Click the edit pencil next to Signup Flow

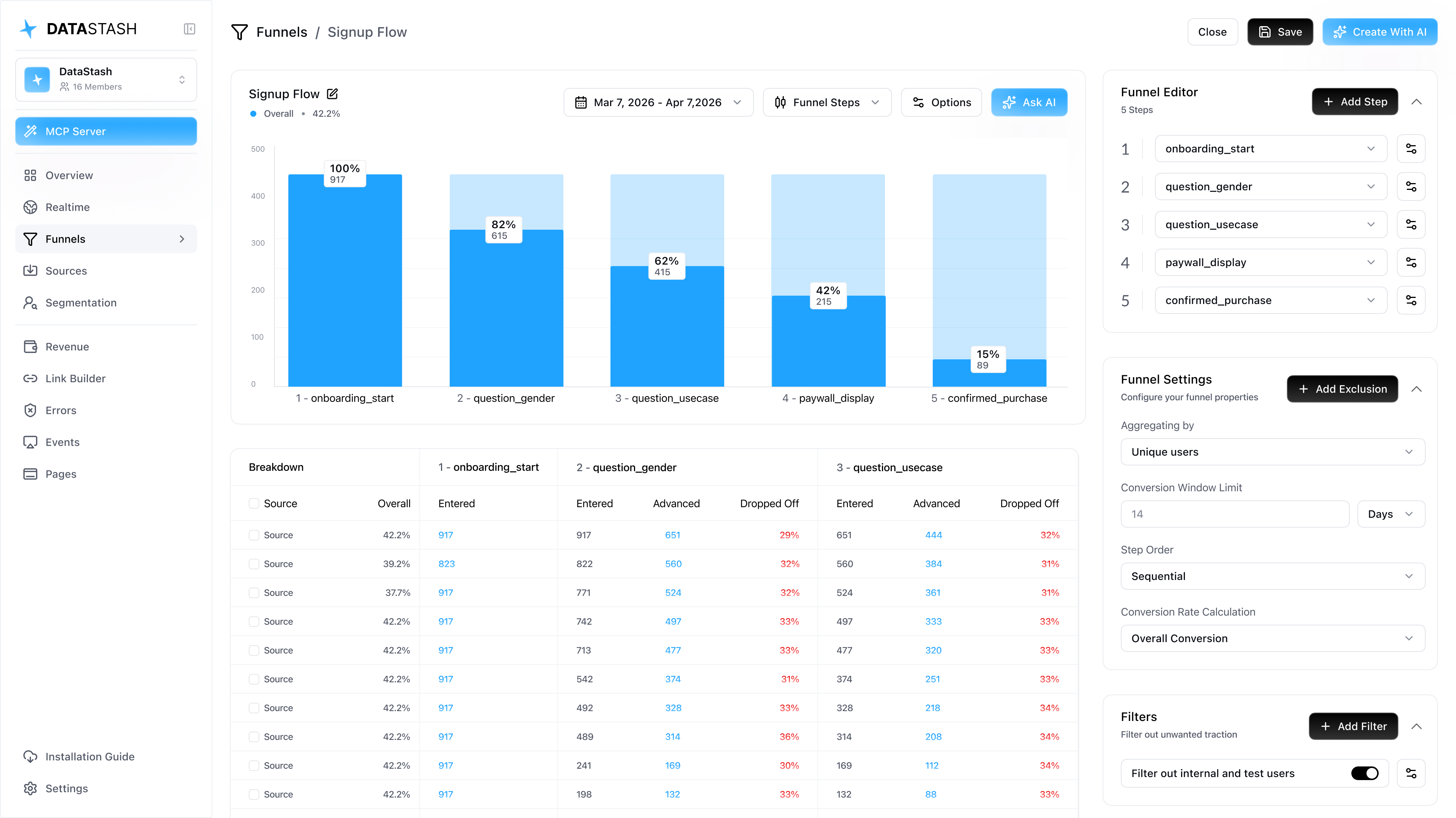point(333,94)
